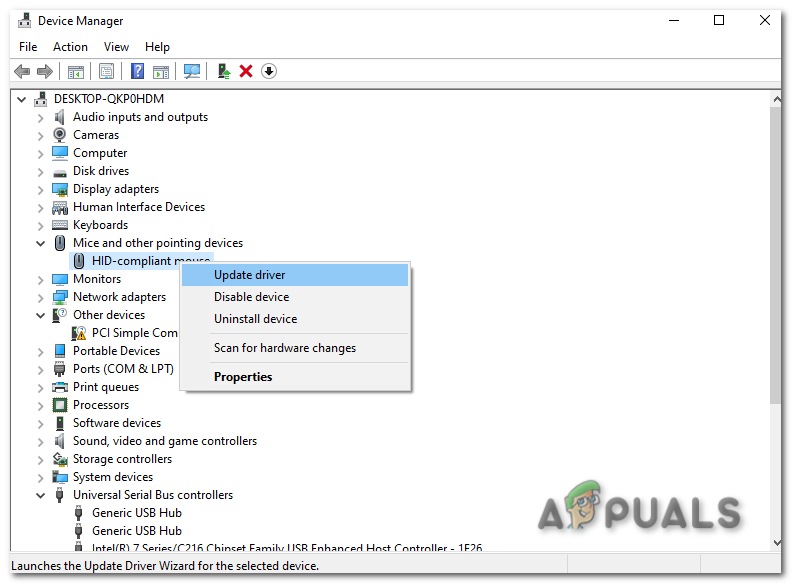This screenshot has width=792, height=584.
Task: Click the Disk drives icon
Action: click(x=60, y=172)
